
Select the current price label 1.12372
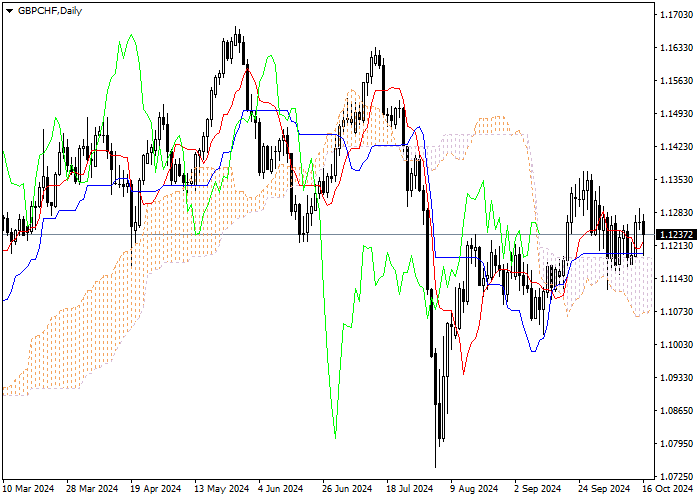[676, 234]
